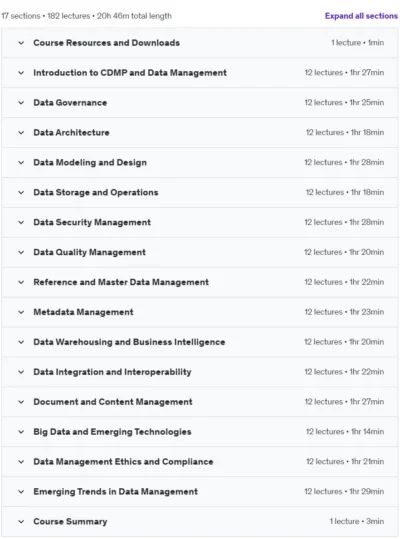Toggle chevron for Data Storage and Operations
This screenshot has width=400, height=539.
tap(21, 192)
